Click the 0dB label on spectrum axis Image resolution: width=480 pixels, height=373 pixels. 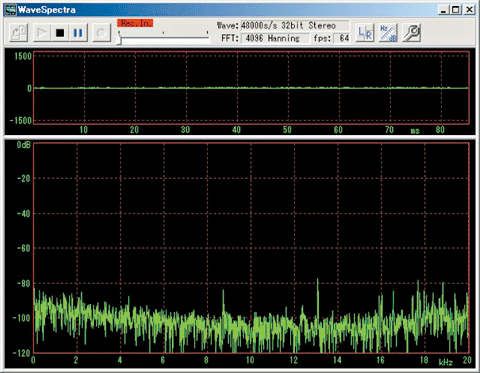(x=24, y=145)
